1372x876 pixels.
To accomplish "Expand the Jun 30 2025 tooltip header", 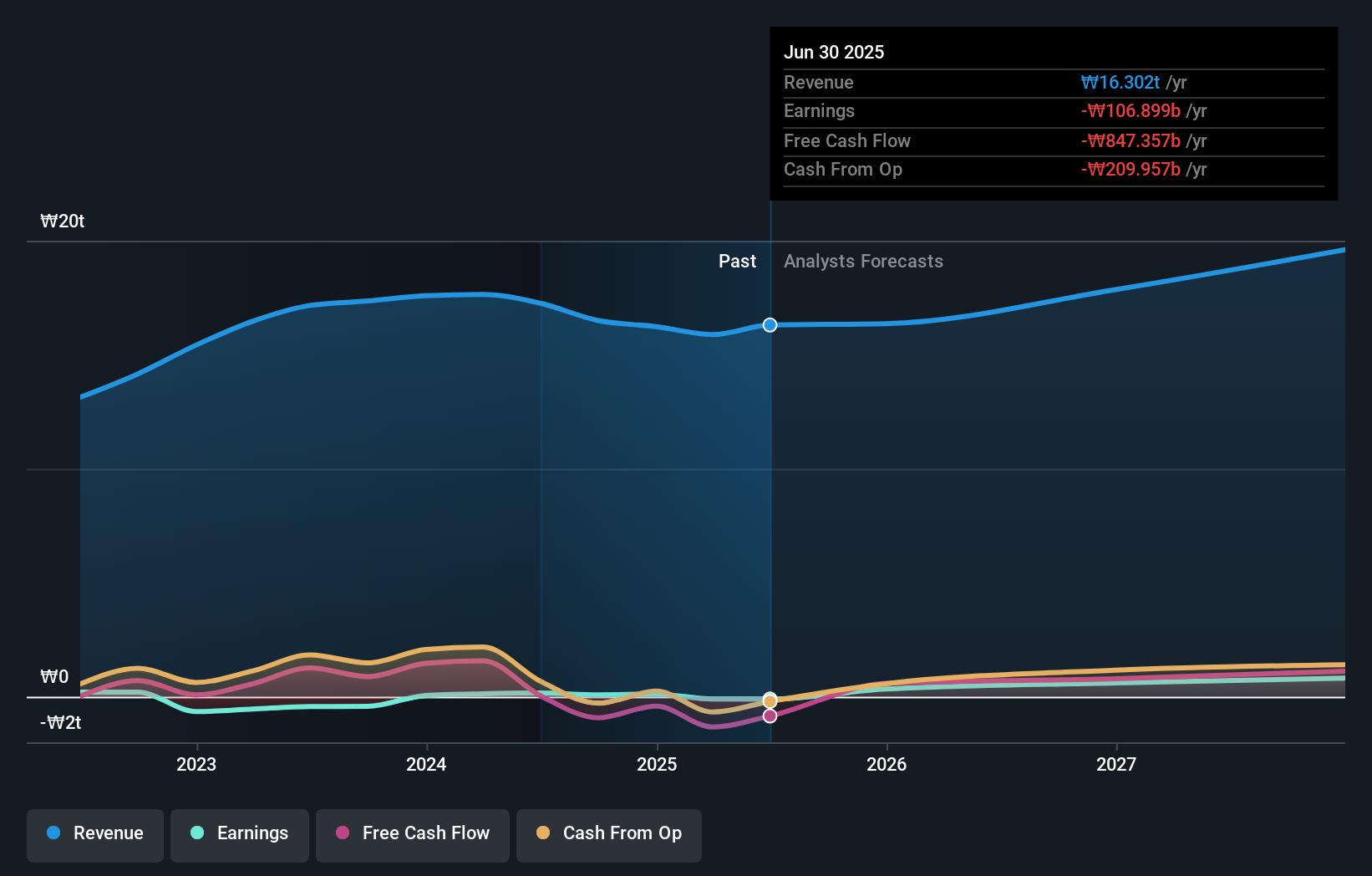I will click(834, 52).
